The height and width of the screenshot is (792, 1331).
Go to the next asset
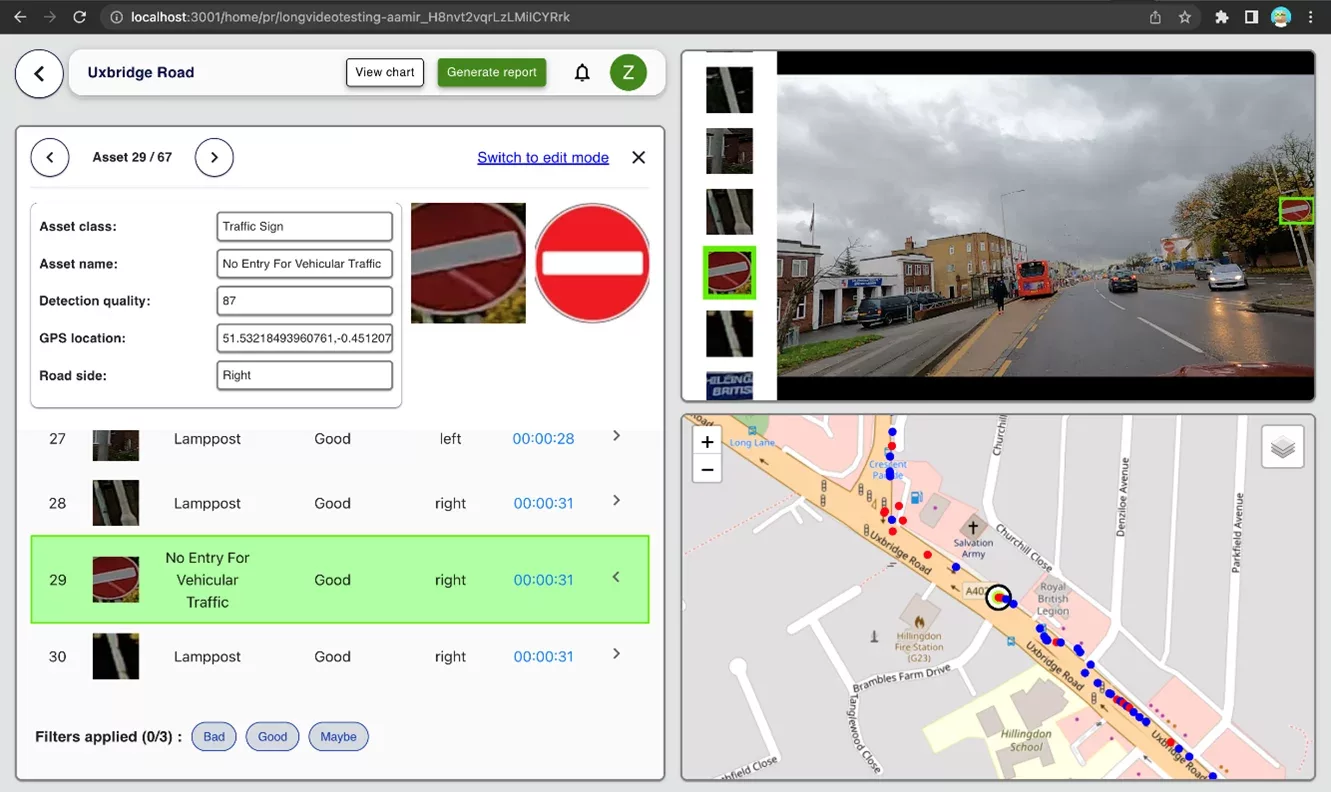[x=214, y=158]
